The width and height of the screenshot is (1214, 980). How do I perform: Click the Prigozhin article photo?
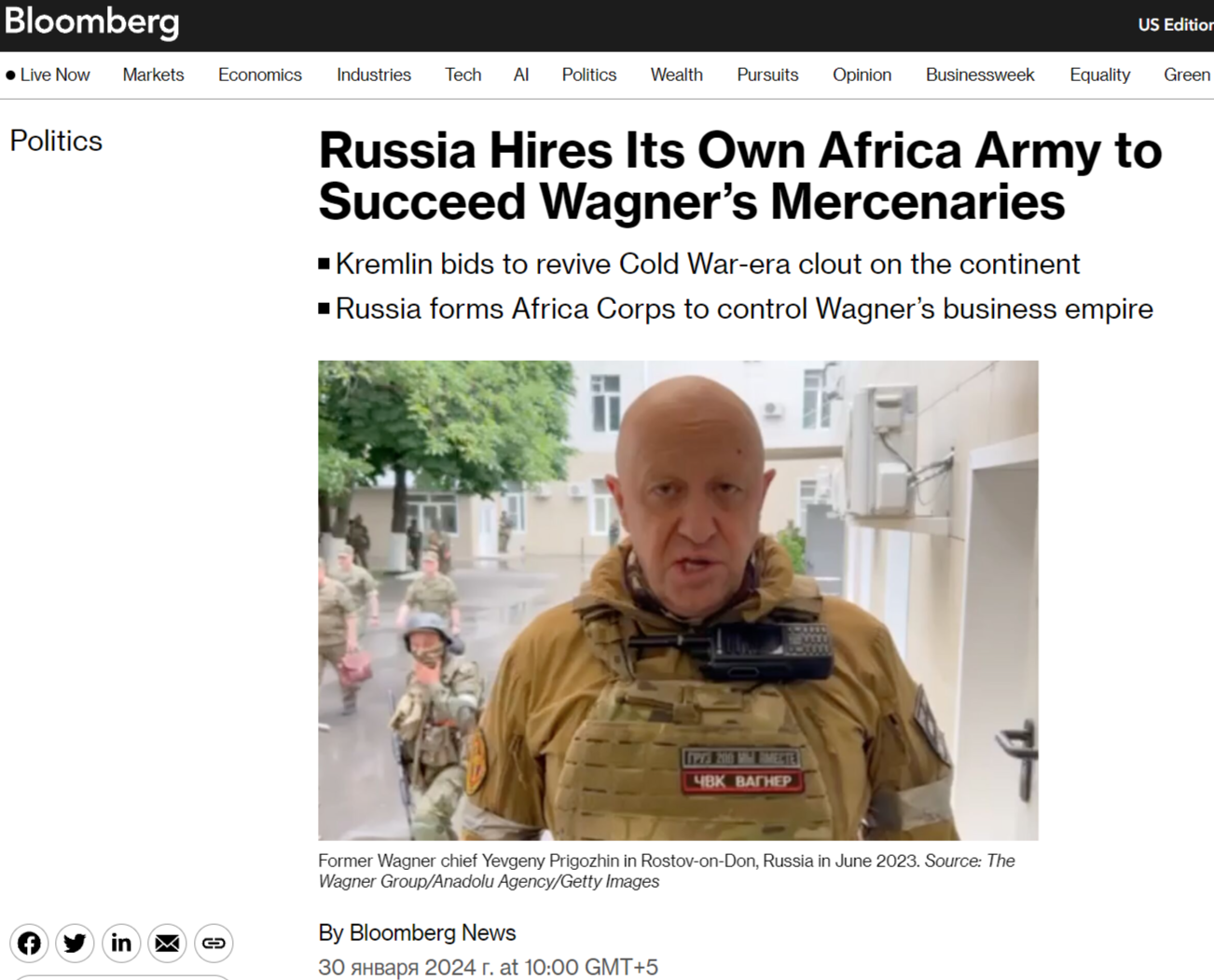coord(678,600)
